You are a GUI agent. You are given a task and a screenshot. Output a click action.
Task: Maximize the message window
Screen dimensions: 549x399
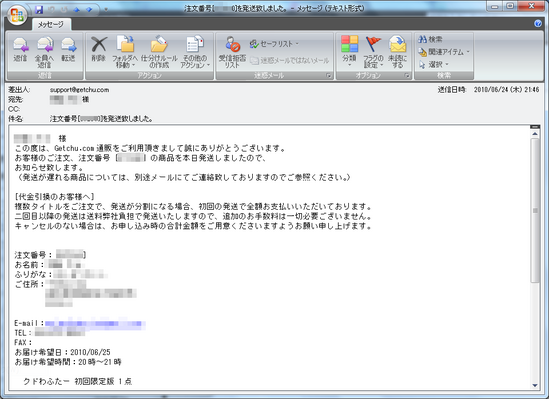tap(510, 6)
